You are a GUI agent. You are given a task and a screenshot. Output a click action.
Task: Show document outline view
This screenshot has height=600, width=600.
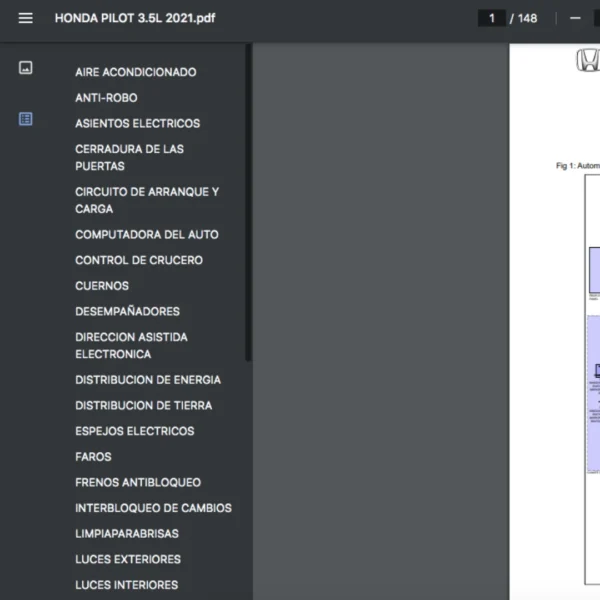26,119
